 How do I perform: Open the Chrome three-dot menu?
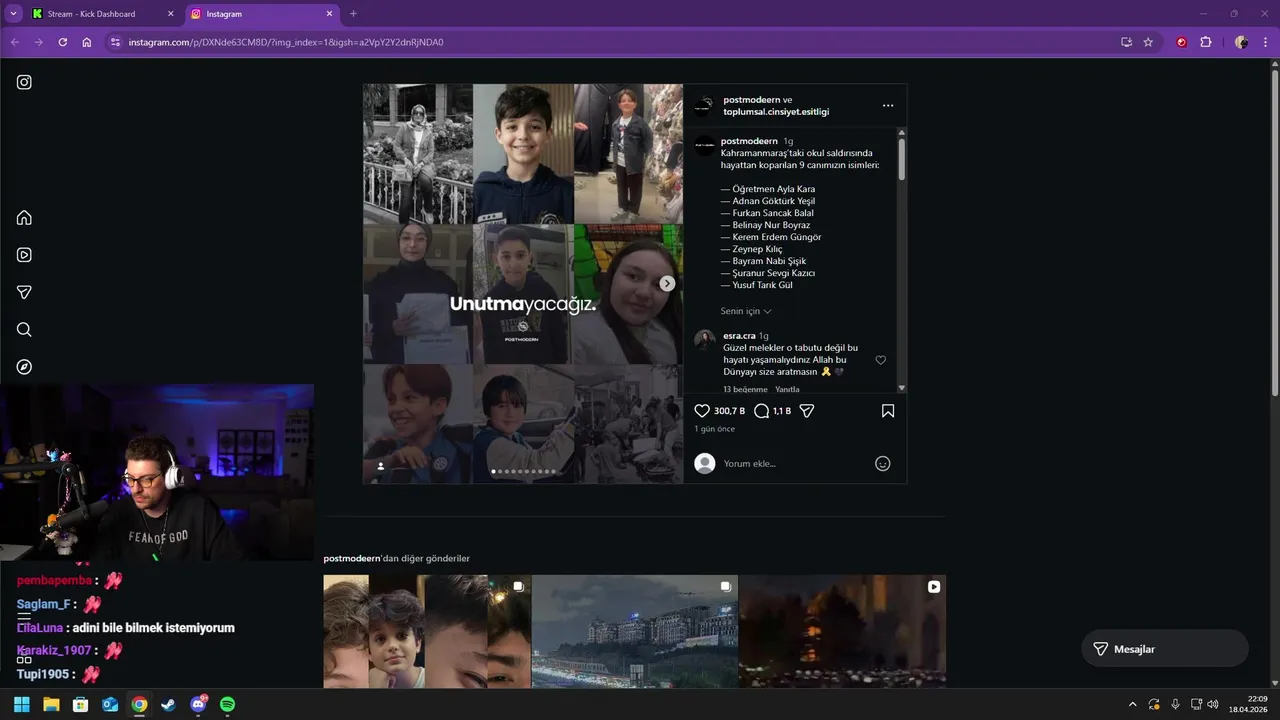click(1265, 42)
